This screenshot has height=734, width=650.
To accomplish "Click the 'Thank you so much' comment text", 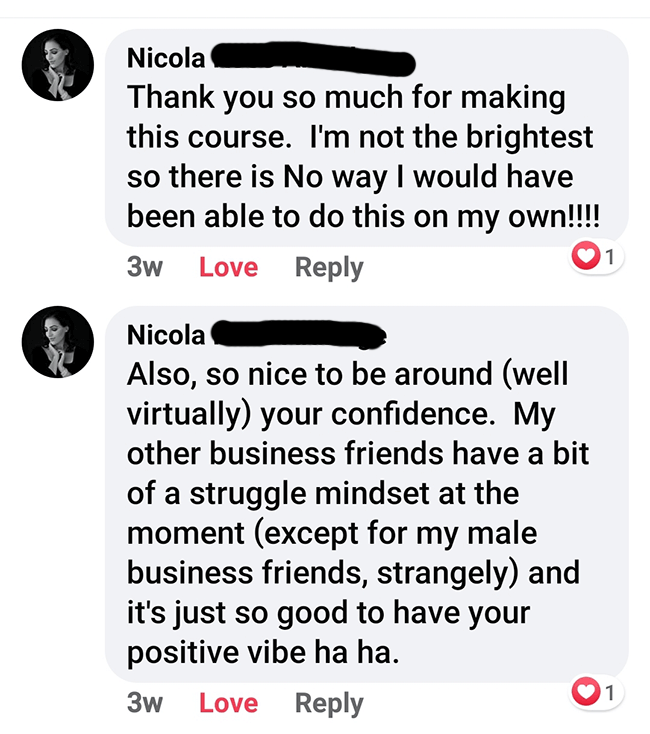I will 345,99.
